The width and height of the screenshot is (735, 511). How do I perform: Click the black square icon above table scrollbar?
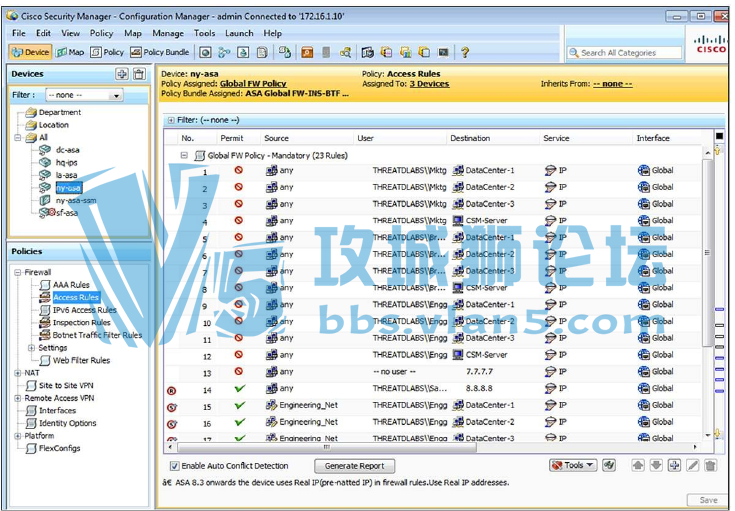[719, 136]
